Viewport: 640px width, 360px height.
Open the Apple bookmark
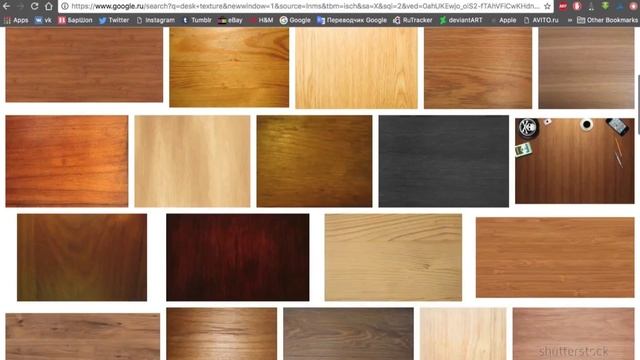503,20
